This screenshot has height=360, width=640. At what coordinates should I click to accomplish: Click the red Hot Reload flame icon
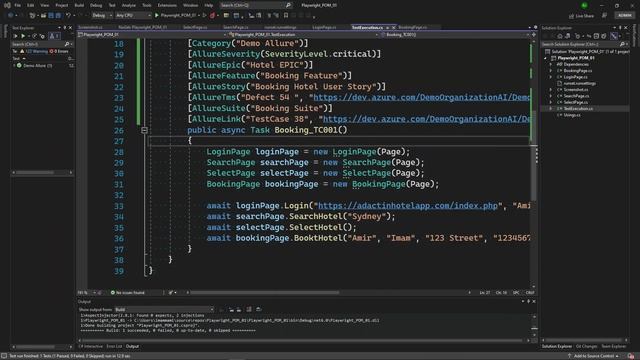pyautogui.click(x=212, y=16)
